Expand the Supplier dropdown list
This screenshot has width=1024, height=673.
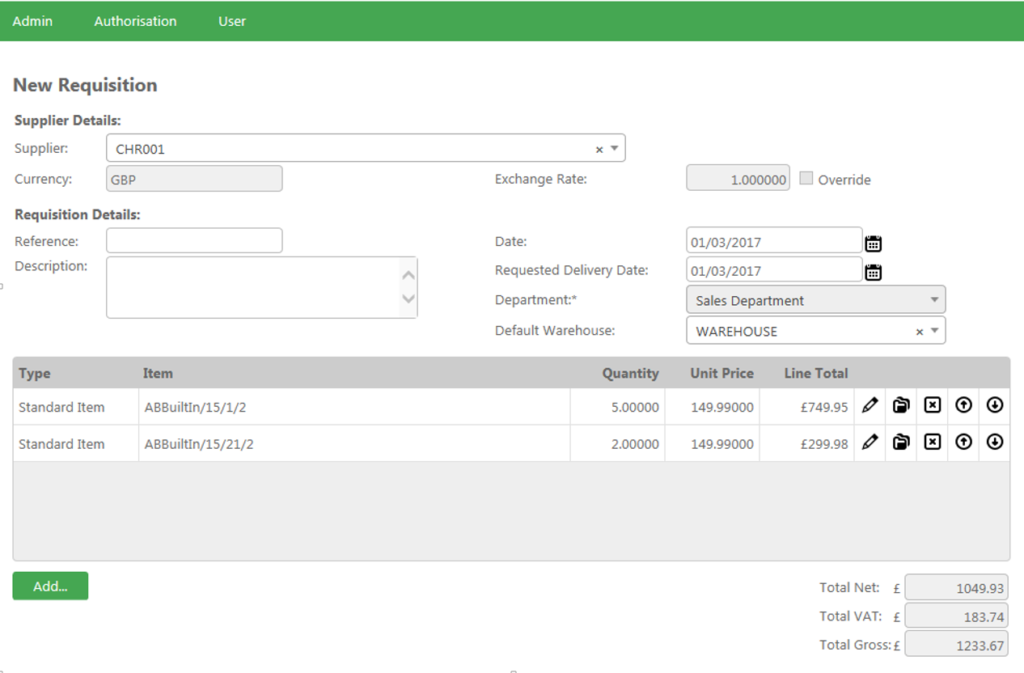[615, 148]
